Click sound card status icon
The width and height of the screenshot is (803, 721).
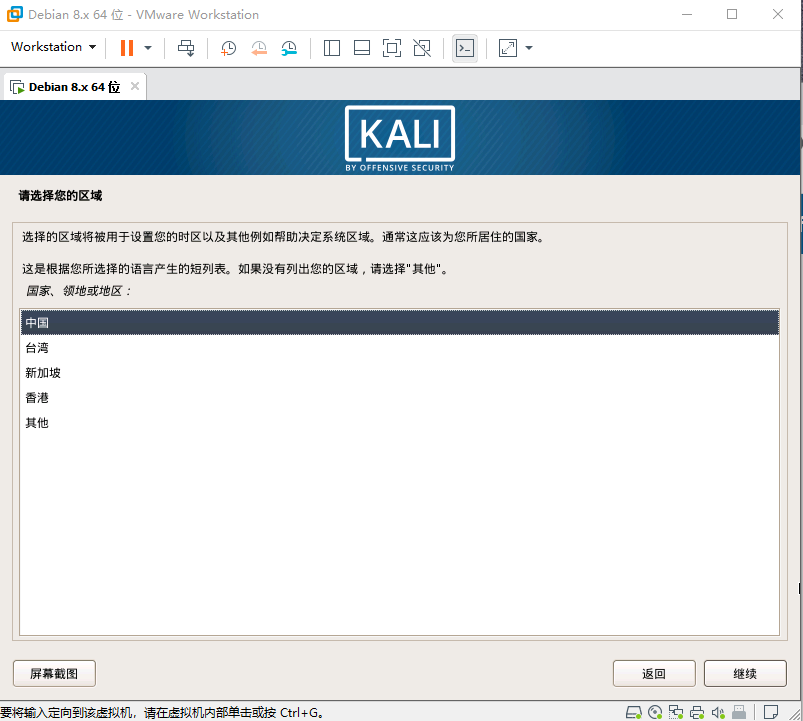coord(718,712)
